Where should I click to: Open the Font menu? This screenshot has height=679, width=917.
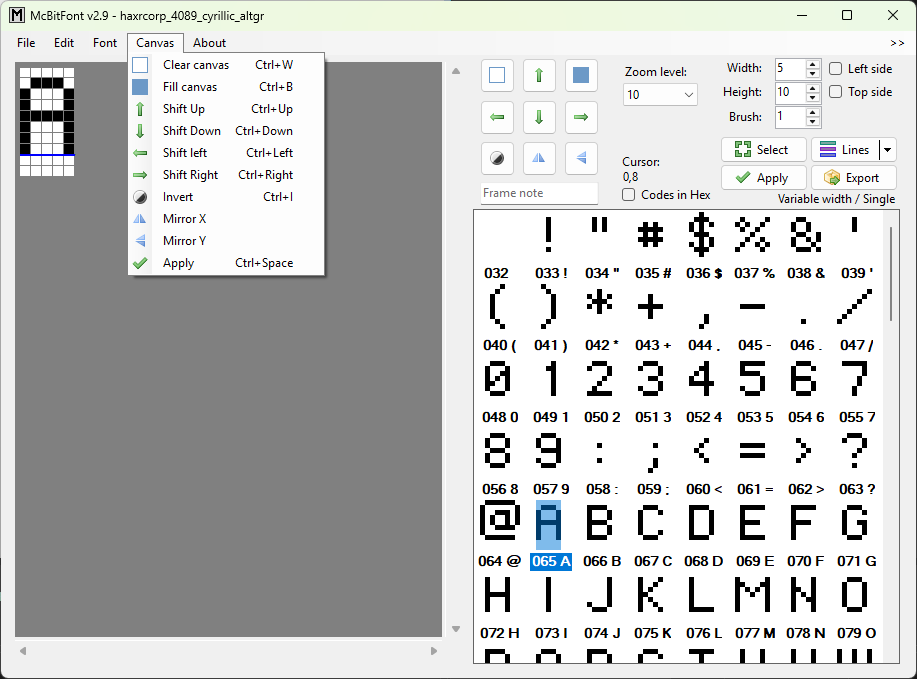[105, 43]
